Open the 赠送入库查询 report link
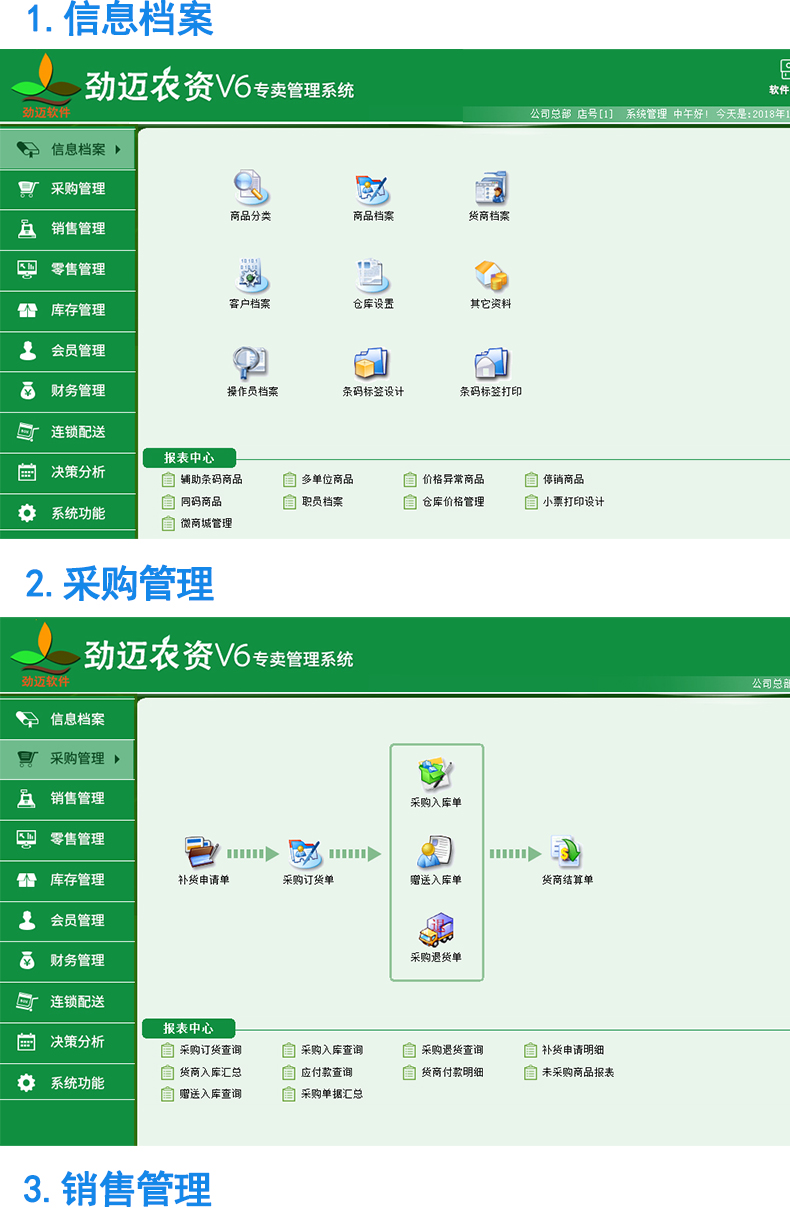This screenshot has width=790, height=1222. tap(201, 1094)
